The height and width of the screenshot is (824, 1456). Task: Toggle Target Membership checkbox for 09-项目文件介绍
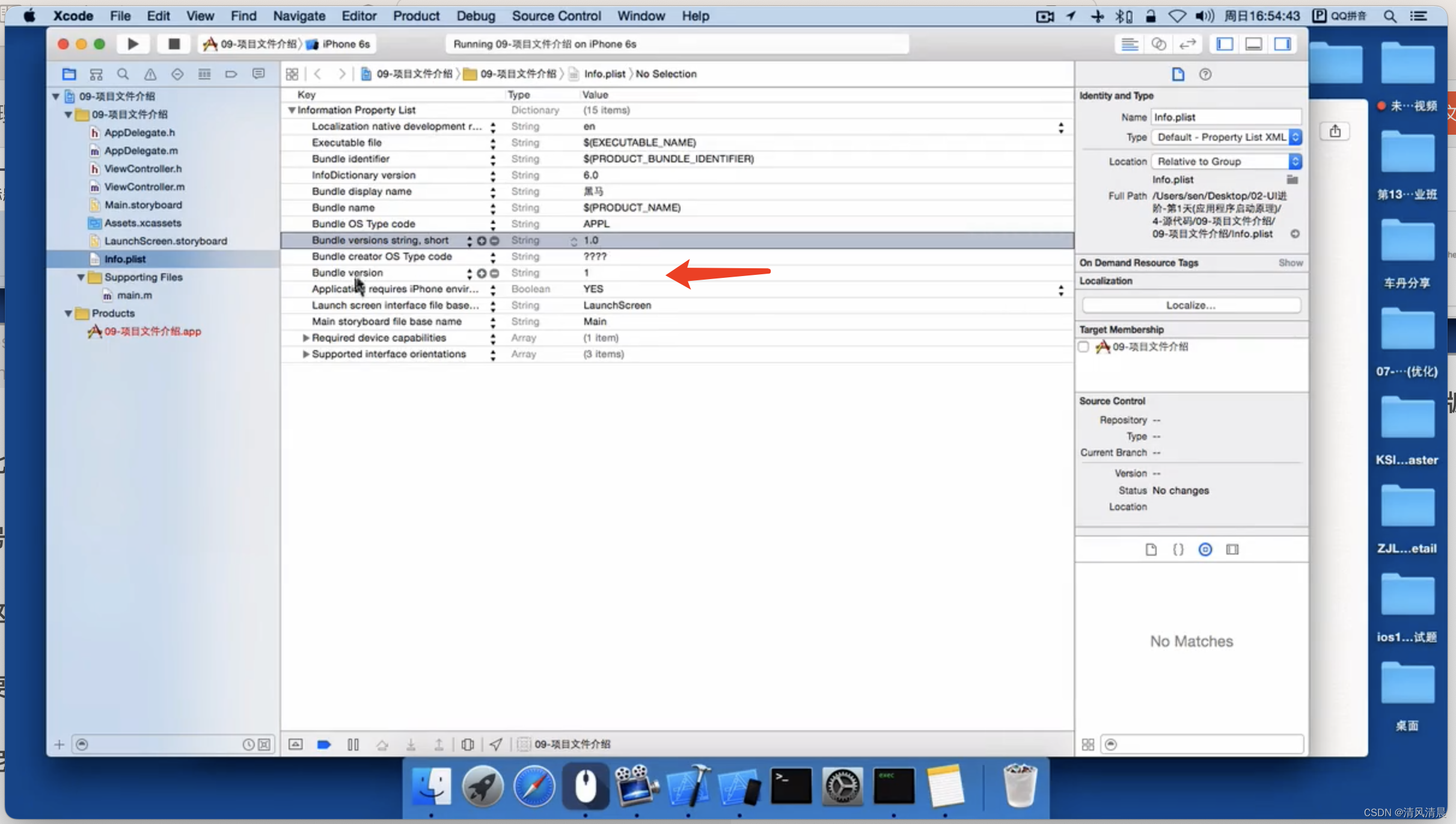[x=1085, y=346]
